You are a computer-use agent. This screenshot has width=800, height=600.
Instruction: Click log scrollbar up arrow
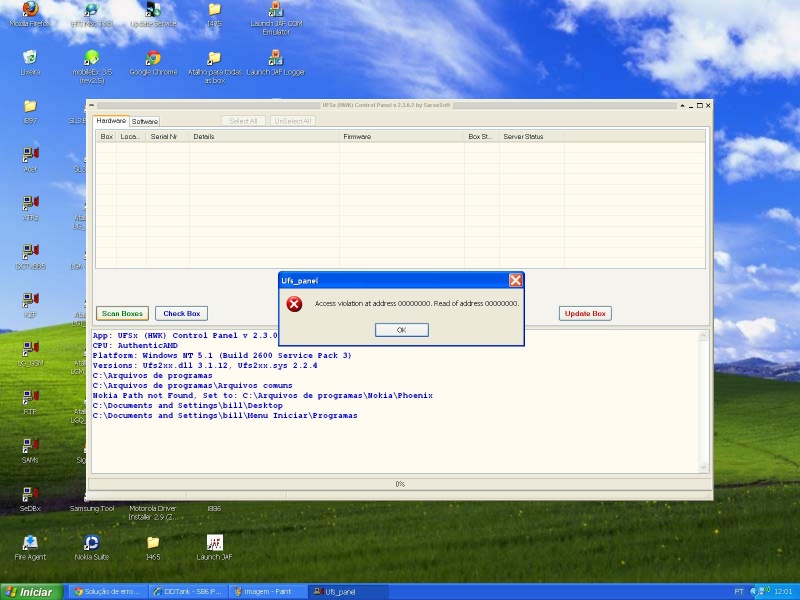703,336
